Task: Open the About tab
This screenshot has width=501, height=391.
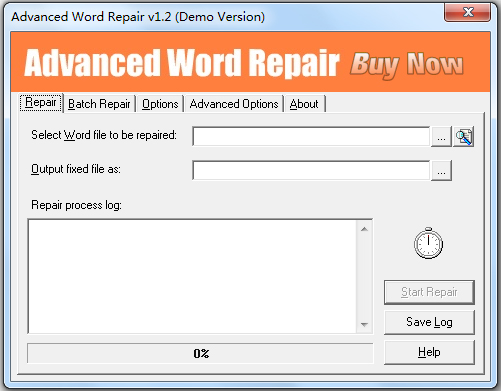Action: [x=304, y=104]
